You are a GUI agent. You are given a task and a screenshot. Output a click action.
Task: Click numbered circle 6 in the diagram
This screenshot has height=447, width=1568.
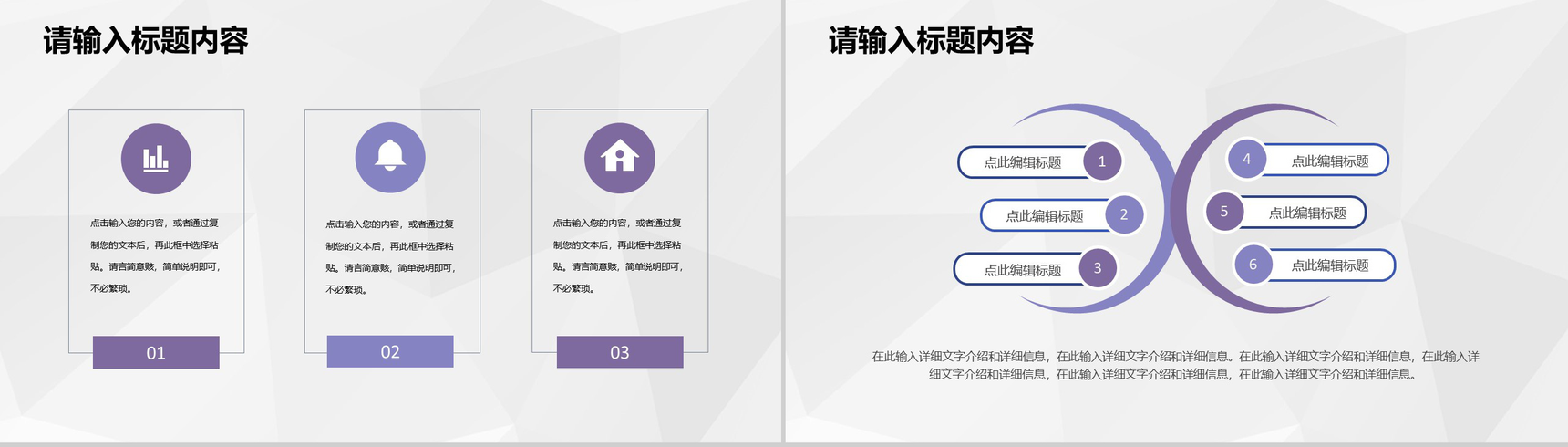click(x=1253, y=265)
